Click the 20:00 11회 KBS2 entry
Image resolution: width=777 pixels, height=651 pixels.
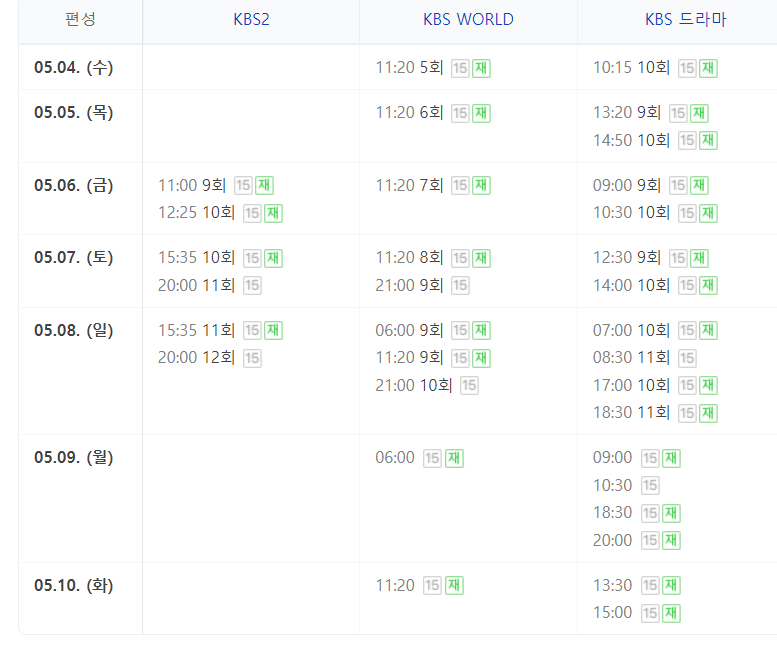pos(196,285)
